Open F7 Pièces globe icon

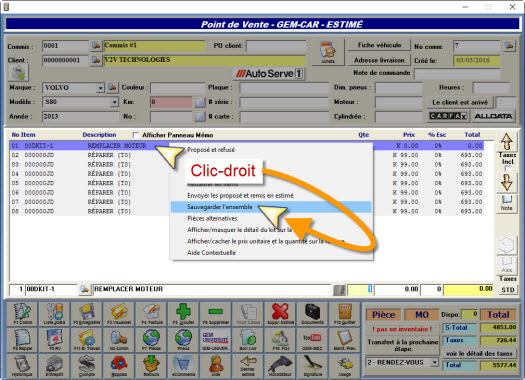(151, 340)
